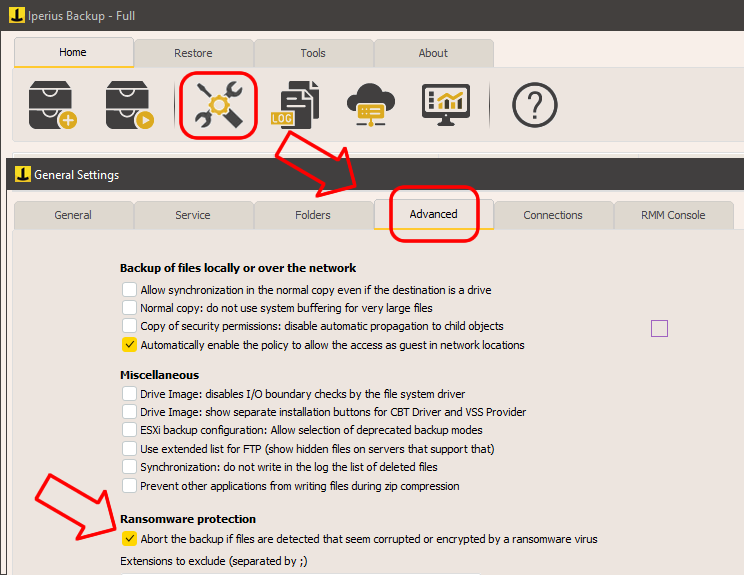
Task: Check Drive Image: disables I/O boundary checks
Action: click(x=129, y=393)
